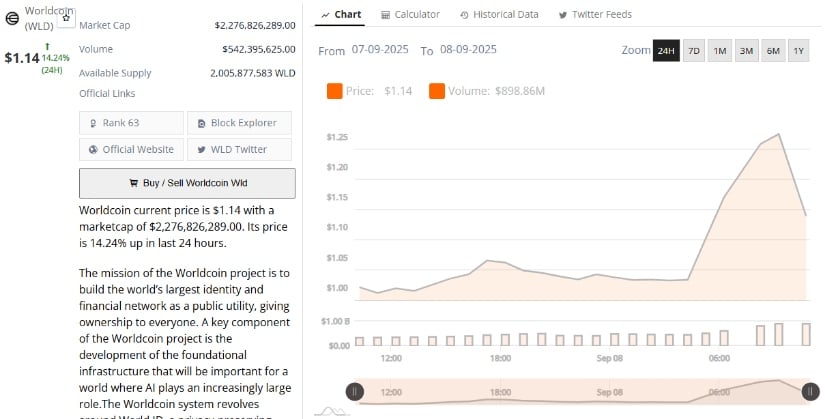
Task: Set chart zoom to 1Y
Action: point(799,51)
